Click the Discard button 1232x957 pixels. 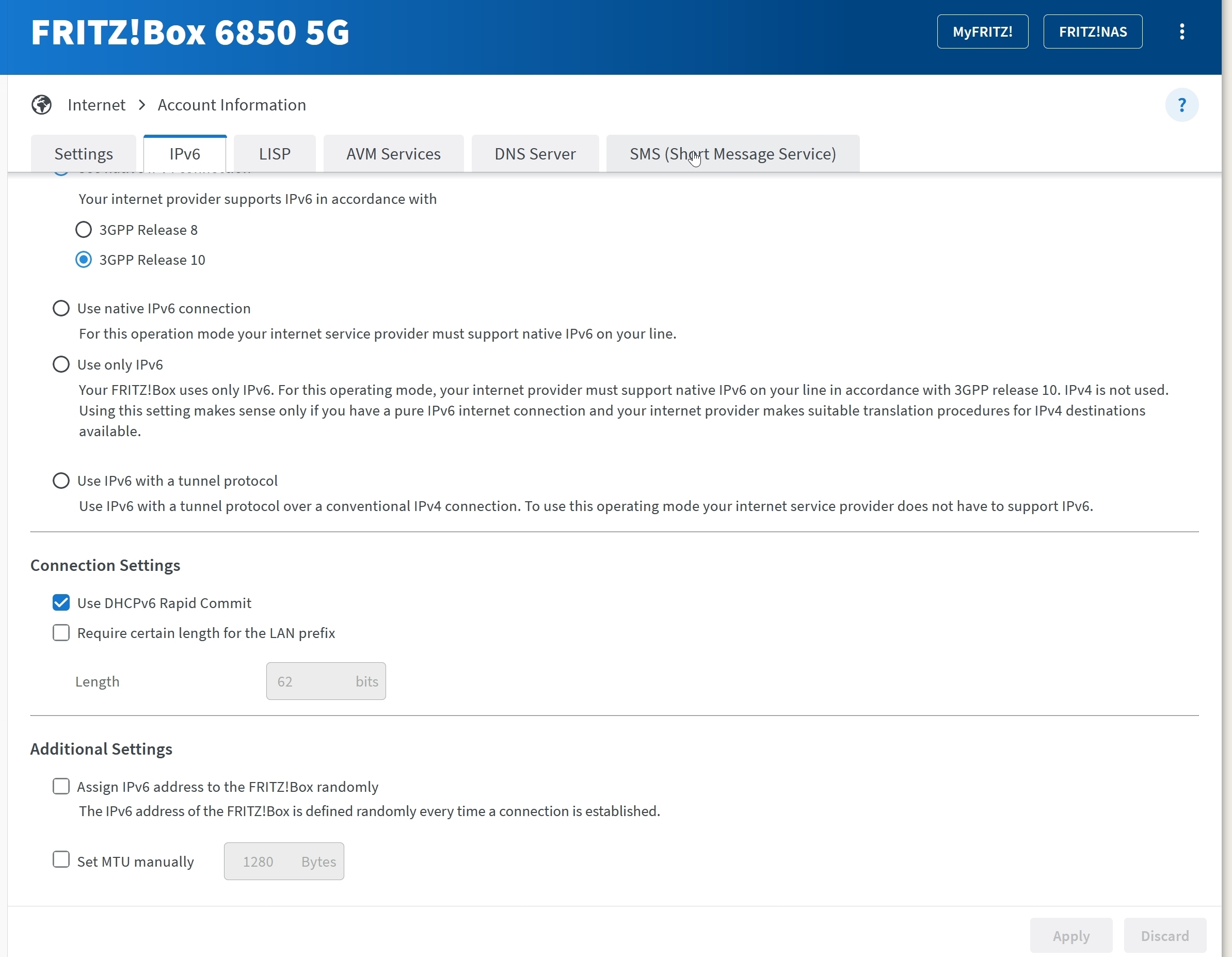tap(1165, 935)
